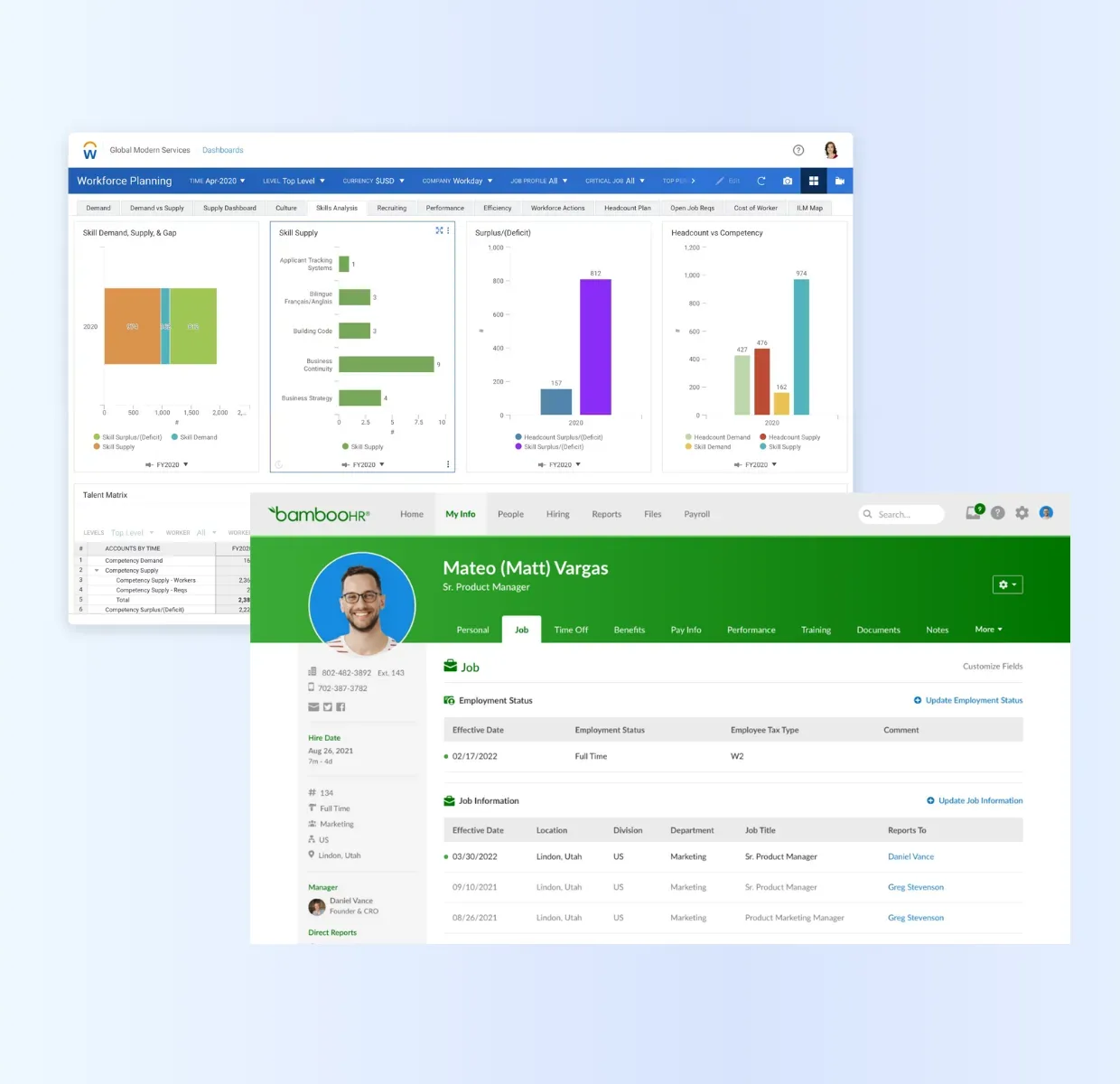
Task: Click Twitter icon in employee sidebar
Action: click(327, 706)
